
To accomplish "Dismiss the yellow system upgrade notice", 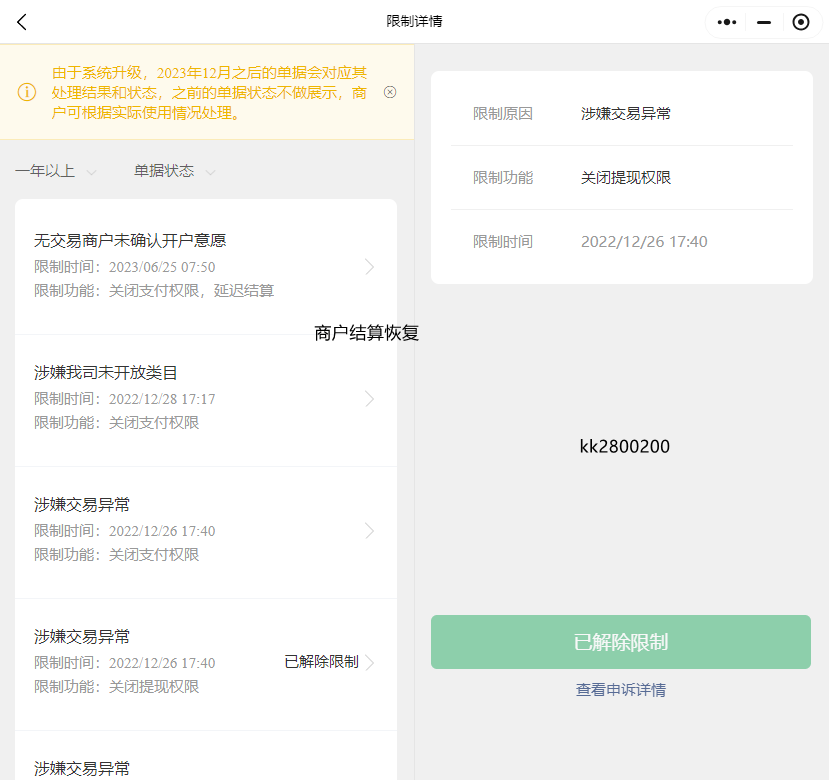I will pos(390,92).
